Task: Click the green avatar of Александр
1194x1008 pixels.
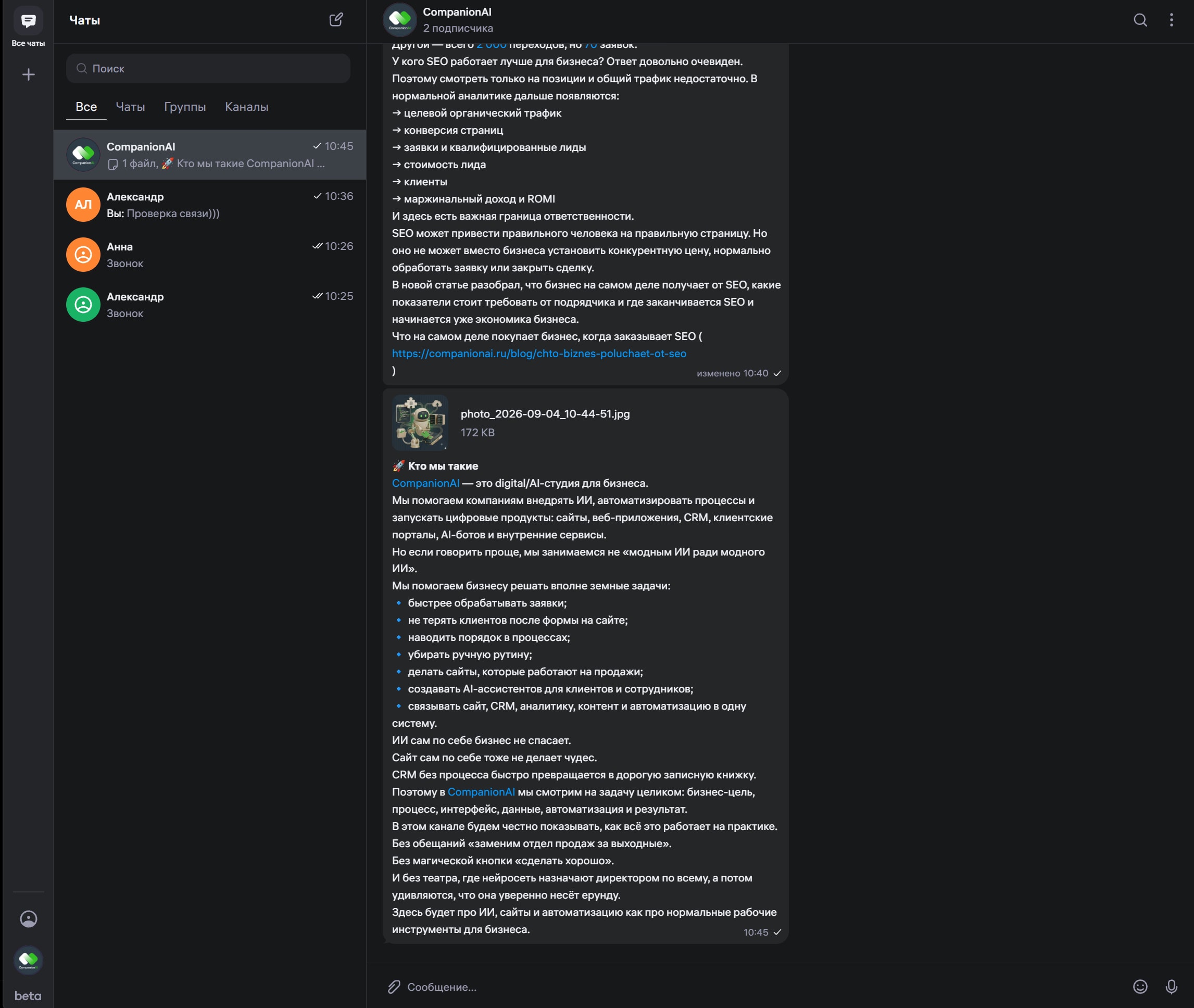Action: tap(83, 304)
